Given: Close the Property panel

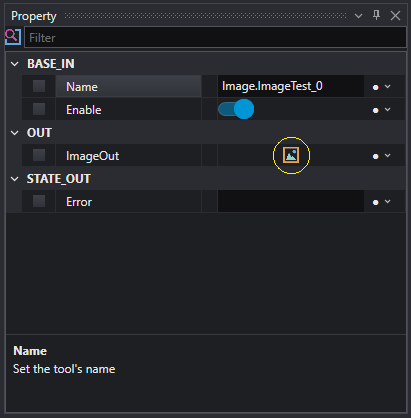Looking at the screenshot, I should click(x=396, y=16).
